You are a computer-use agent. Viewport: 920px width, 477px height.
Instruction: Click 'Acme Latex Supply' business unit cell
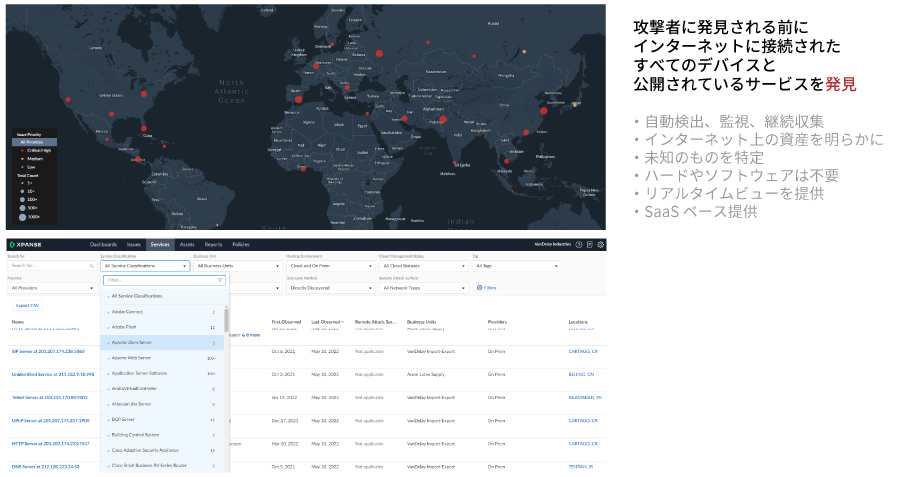tap(426, 374)
